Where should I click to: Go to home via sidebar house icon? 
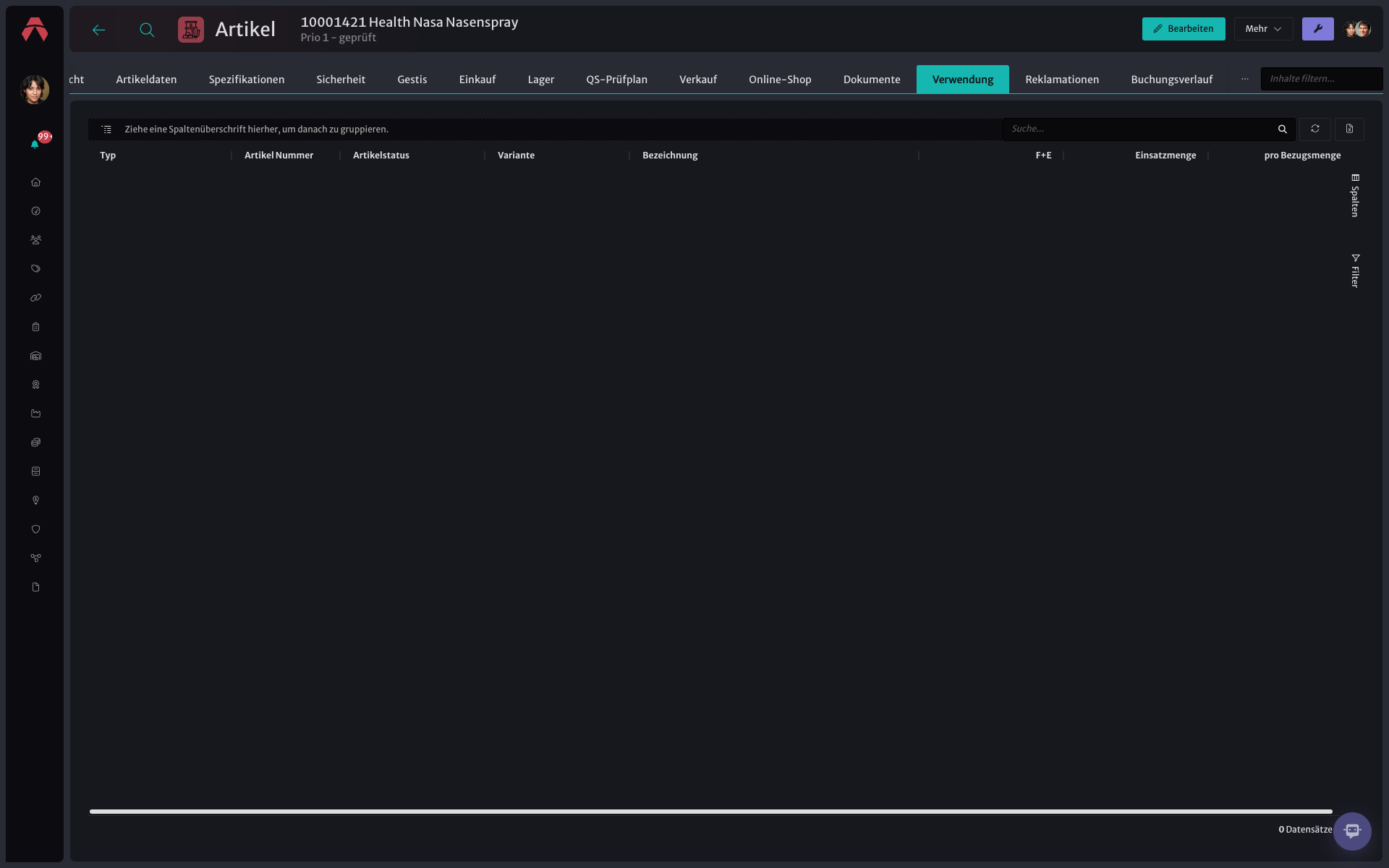click(35, 182)
